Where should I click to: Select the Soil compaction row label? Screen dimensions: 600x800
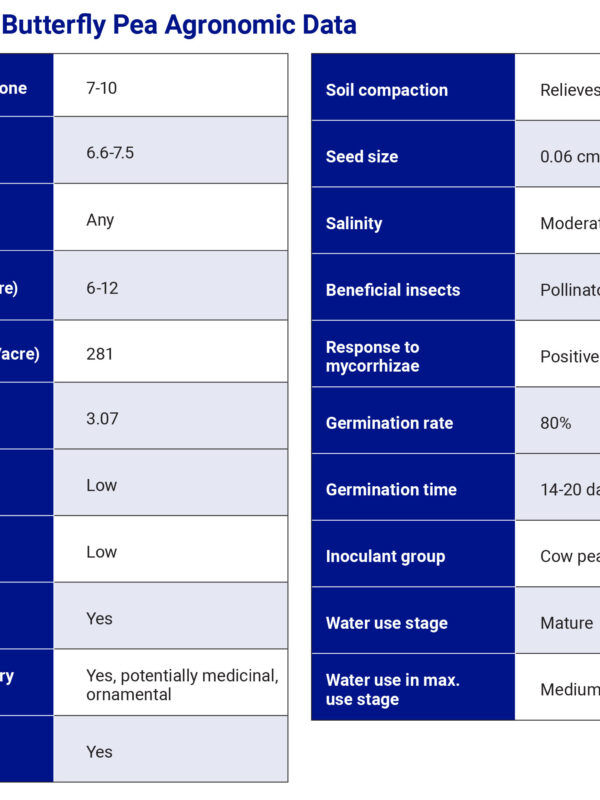[x=386, y=90]
